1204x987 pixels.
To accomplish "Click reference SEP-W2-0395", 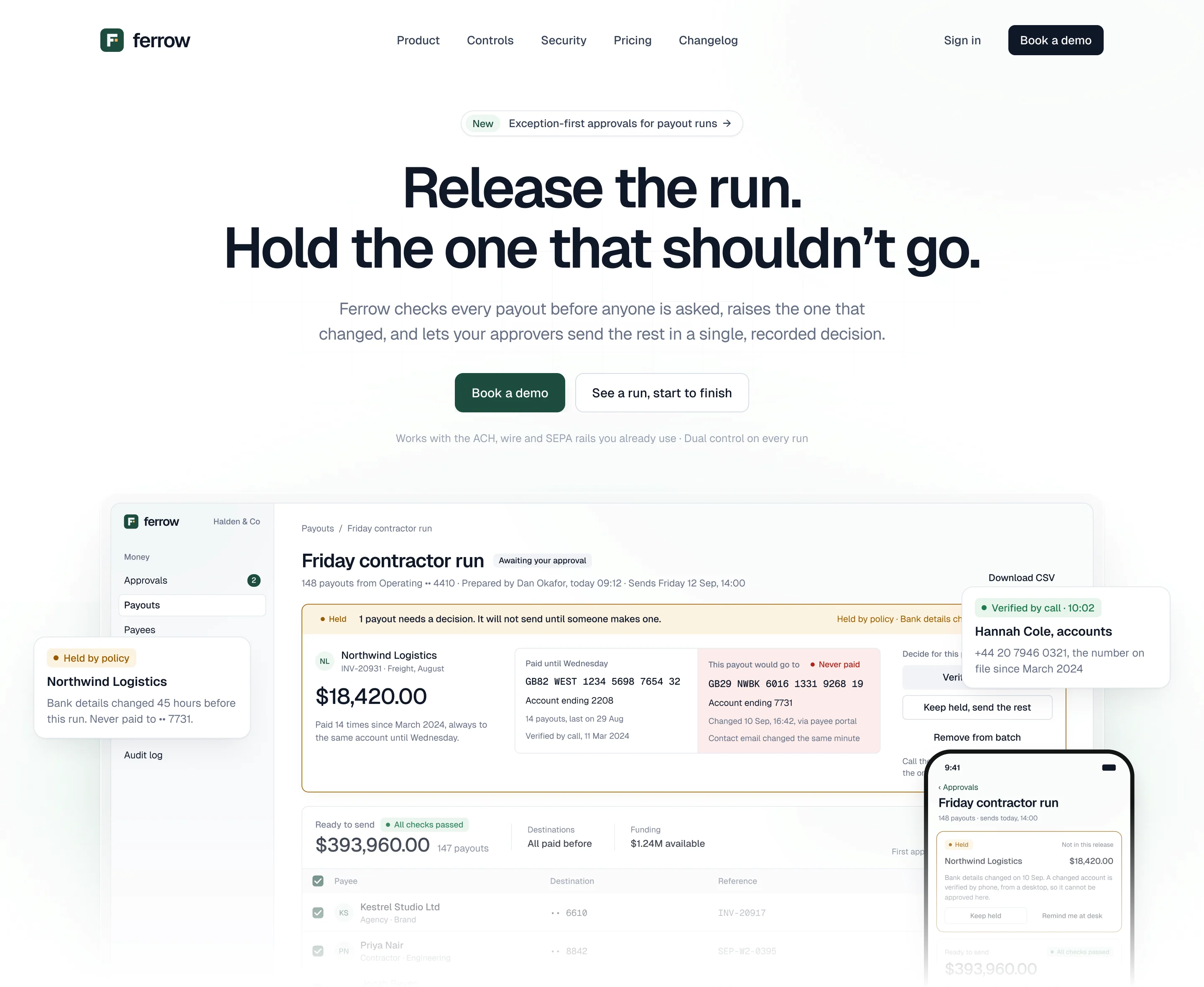I will coord(747,951).
